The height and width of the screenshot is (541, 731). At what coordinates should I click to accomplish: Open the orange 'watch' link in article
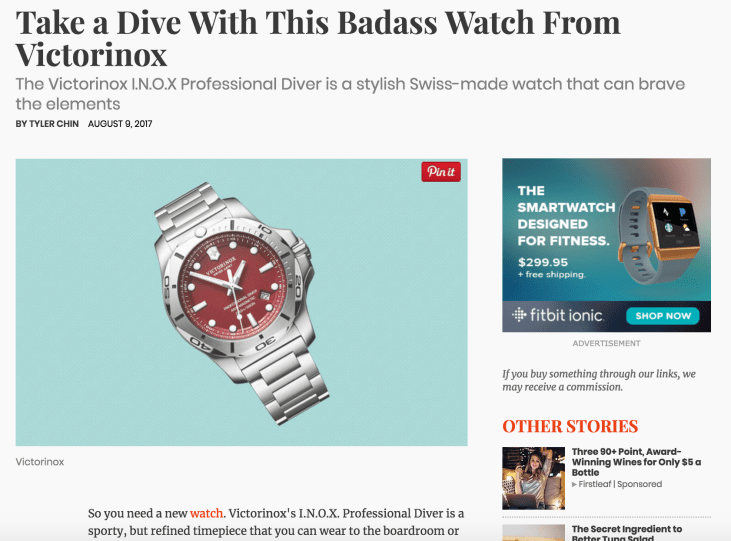pyautogui.click(x=207, y=513)
